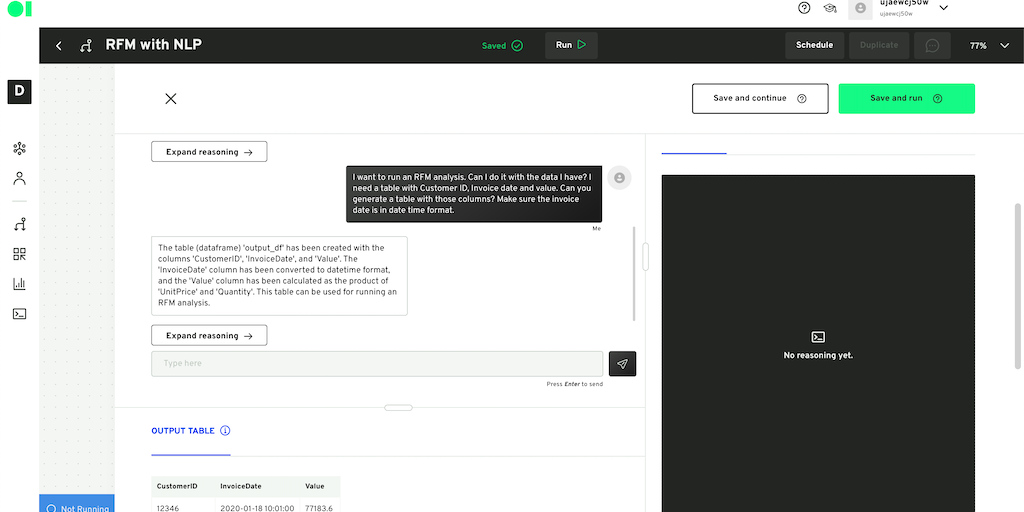
Task: Open the apps grid icon in sidebar
Action: [20, 254]
